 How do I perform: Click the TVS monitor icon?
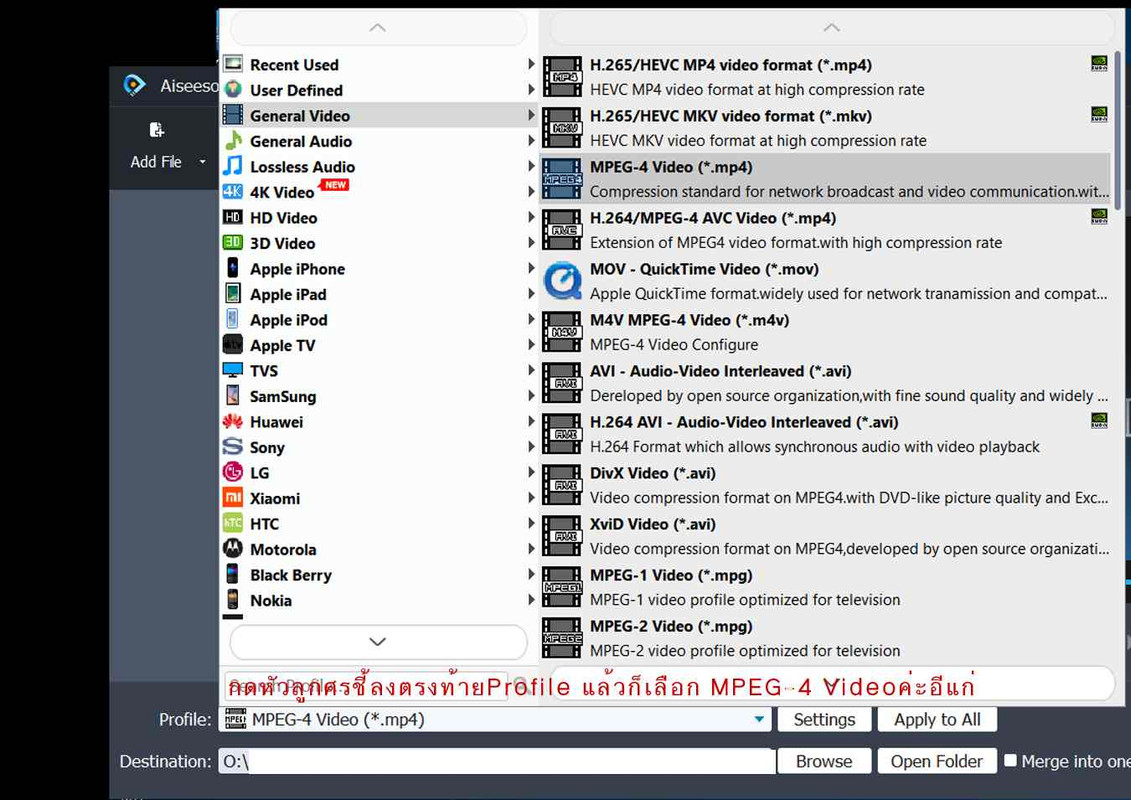(233, 370)
